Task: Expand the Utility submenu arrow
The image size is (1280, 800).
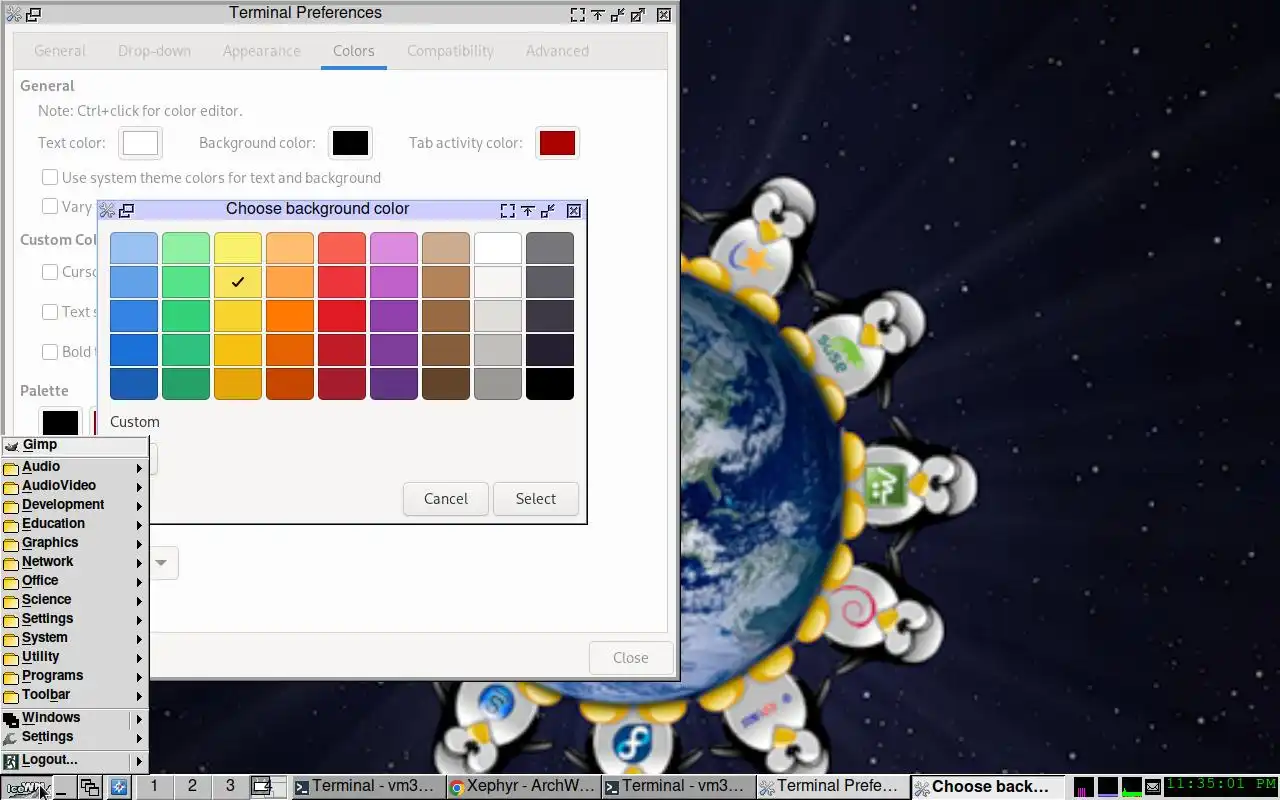Action: pyautogui.click(x=139, y=657)
